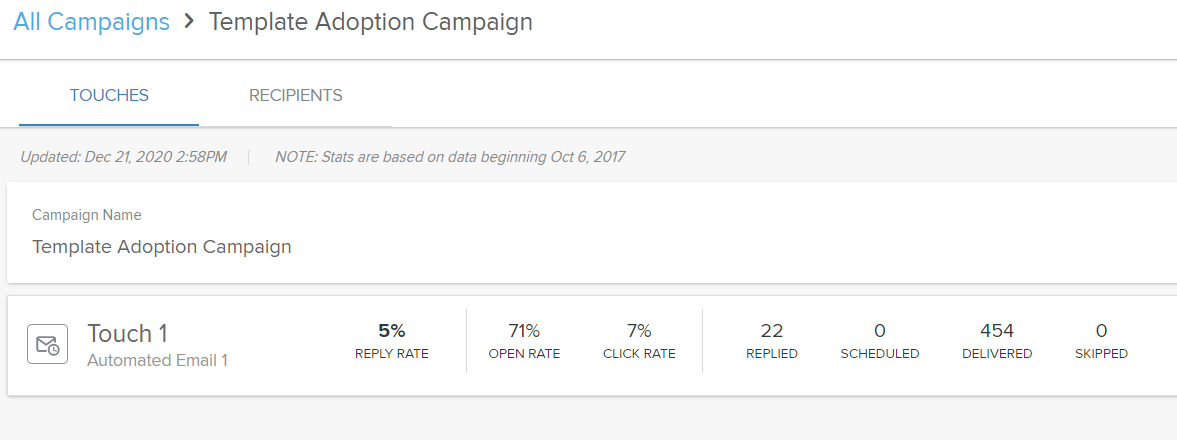Select the Campaign Name field value
The image size is (1177, 440).
click(x=161, y=246)
